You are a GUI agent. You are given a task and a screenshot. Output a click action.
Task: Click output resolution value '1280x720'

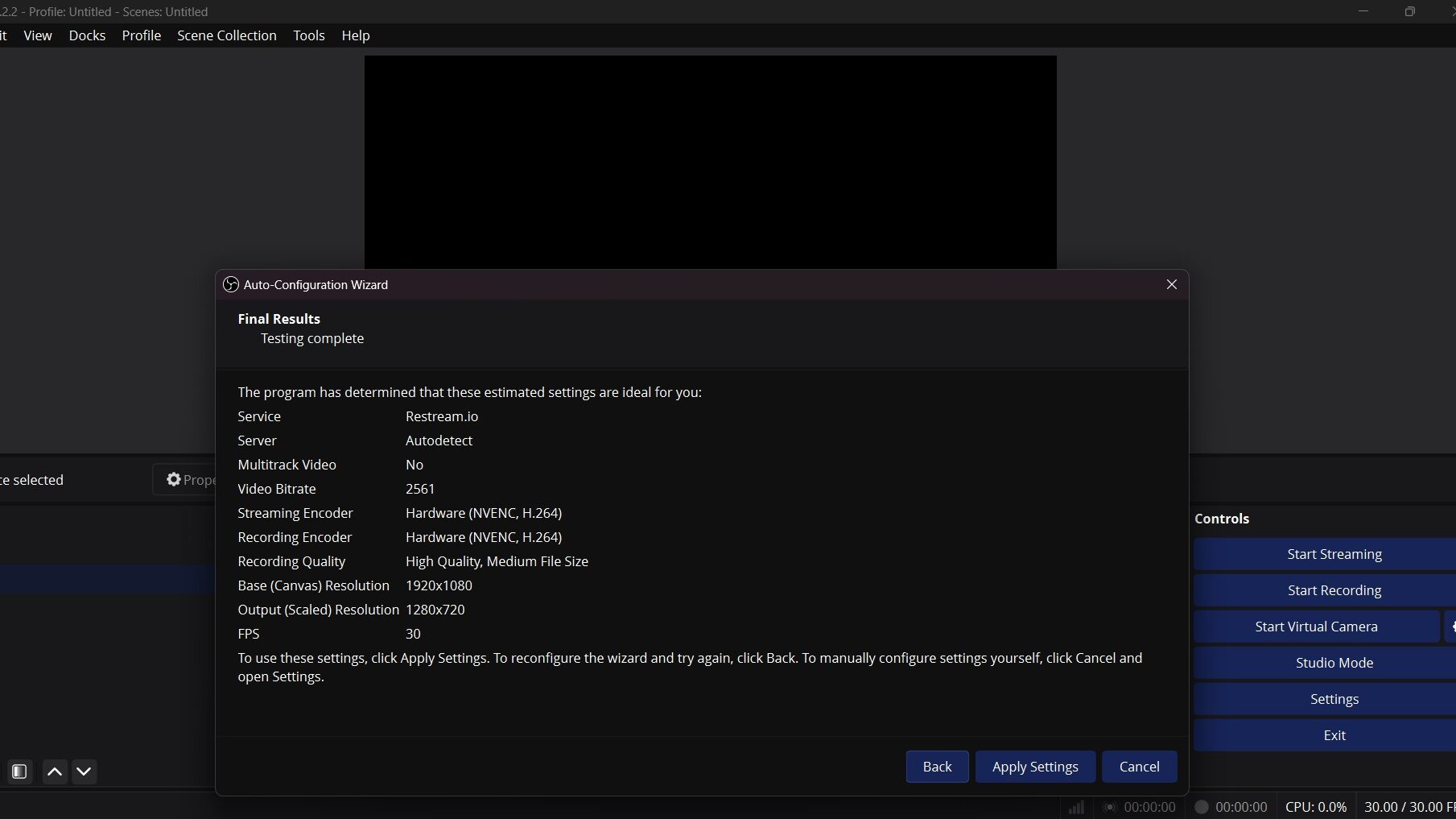(x=435, y=610)
